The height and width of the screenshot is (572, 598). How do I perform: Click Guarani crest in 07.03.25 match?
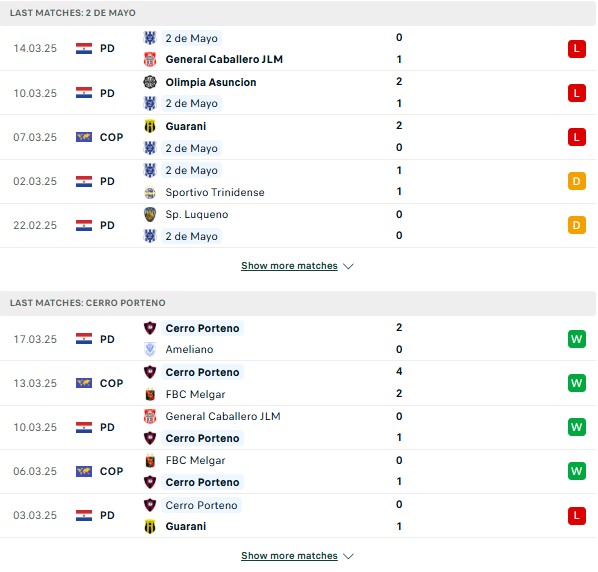pos(150,126)
